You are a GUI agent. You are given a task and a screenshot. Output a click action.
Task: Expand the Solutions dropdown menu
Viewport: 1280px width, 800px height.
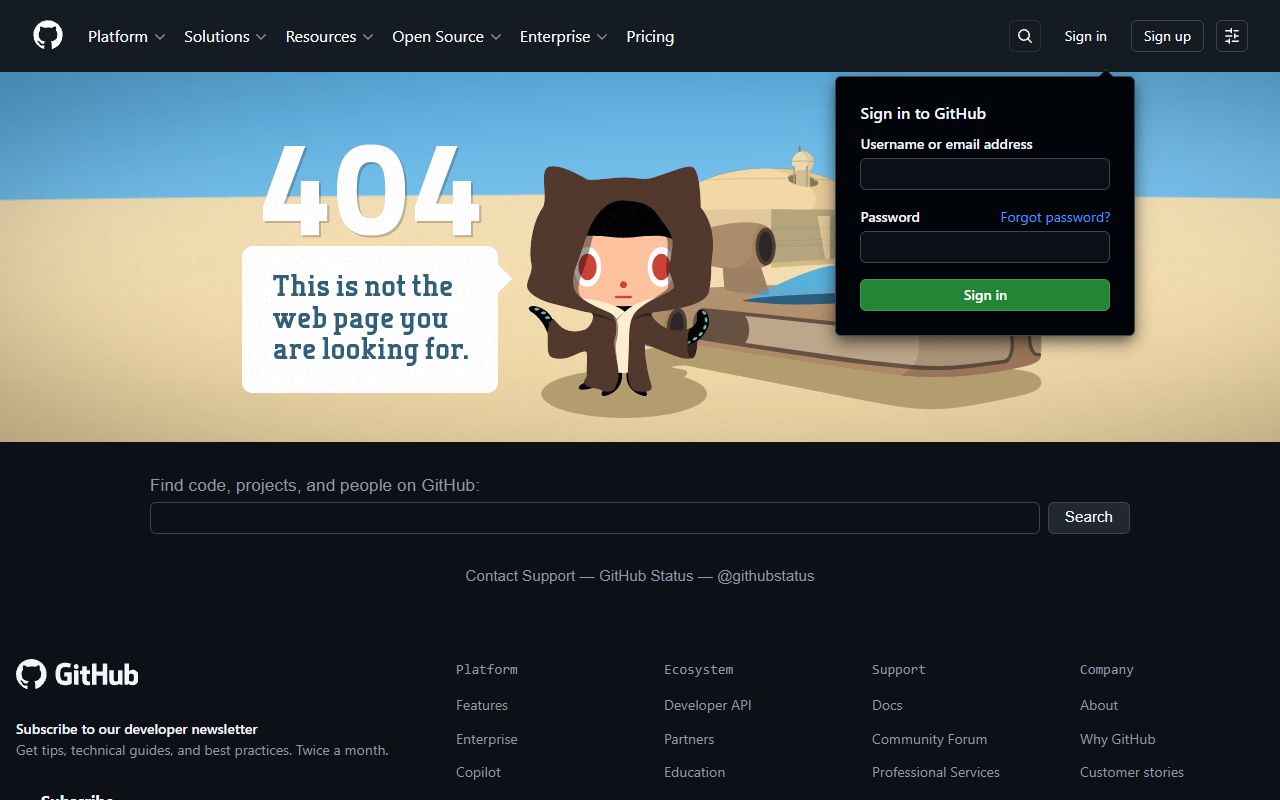pos(225,36)
